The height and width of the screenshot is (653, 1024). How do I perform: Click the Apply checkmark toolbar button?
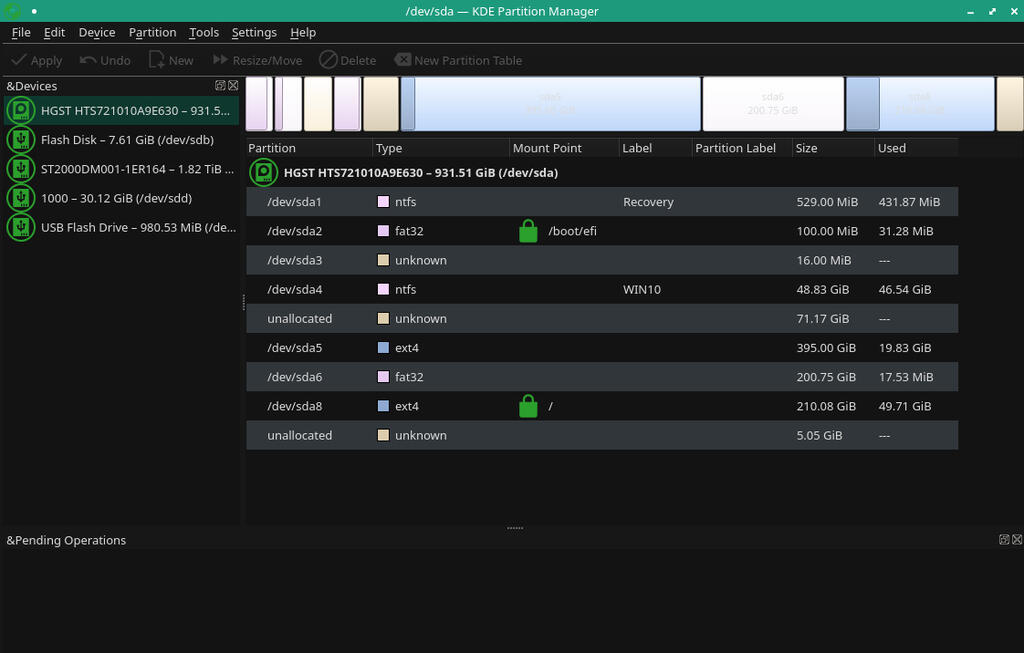pyautogui.click(x=37, y=61)
